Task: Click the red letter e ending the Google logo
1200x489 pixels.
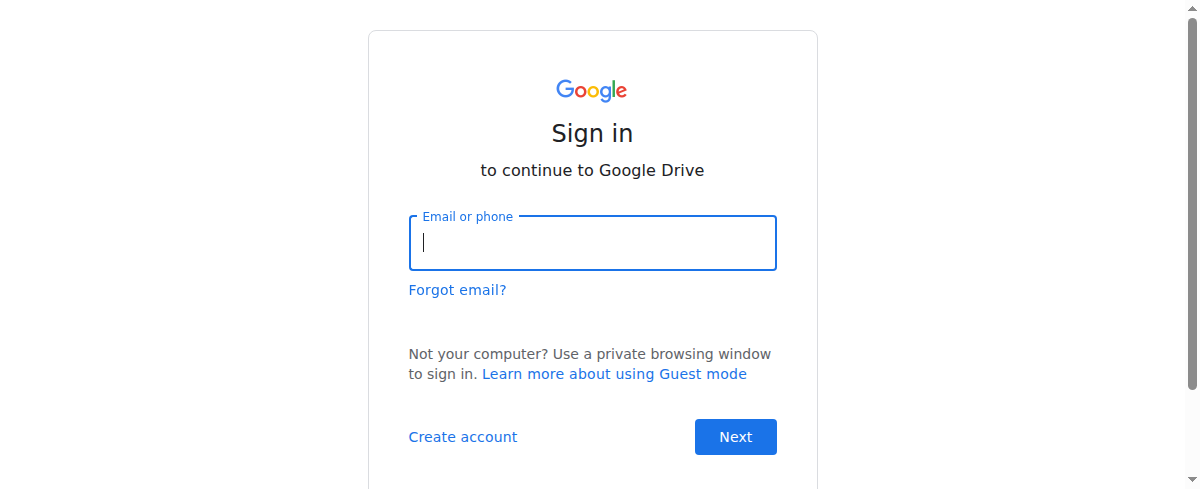Action: click(x=621, y=92)
